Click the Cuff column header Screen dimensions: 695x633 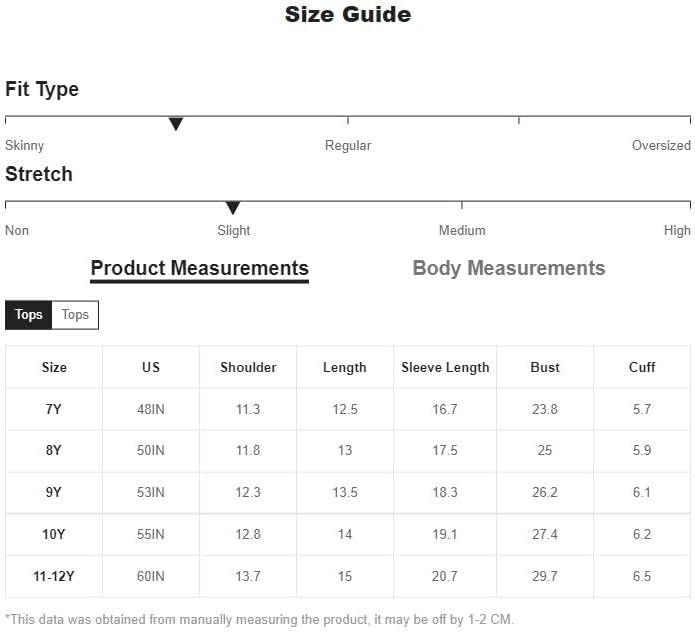click(642, 367)
